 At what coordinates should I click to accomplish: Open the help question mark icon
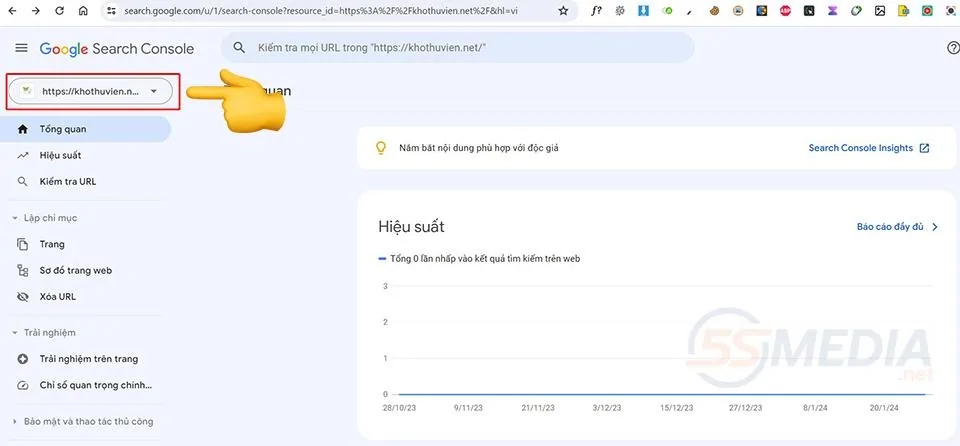click(x=953, y=48)
